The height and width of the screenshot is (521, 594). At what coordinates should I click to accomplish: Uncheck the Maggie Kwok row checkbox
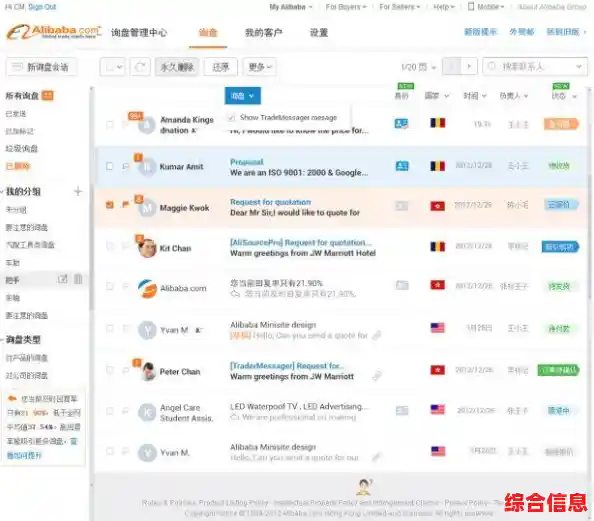pyautogui.click(x=110, y=205)
